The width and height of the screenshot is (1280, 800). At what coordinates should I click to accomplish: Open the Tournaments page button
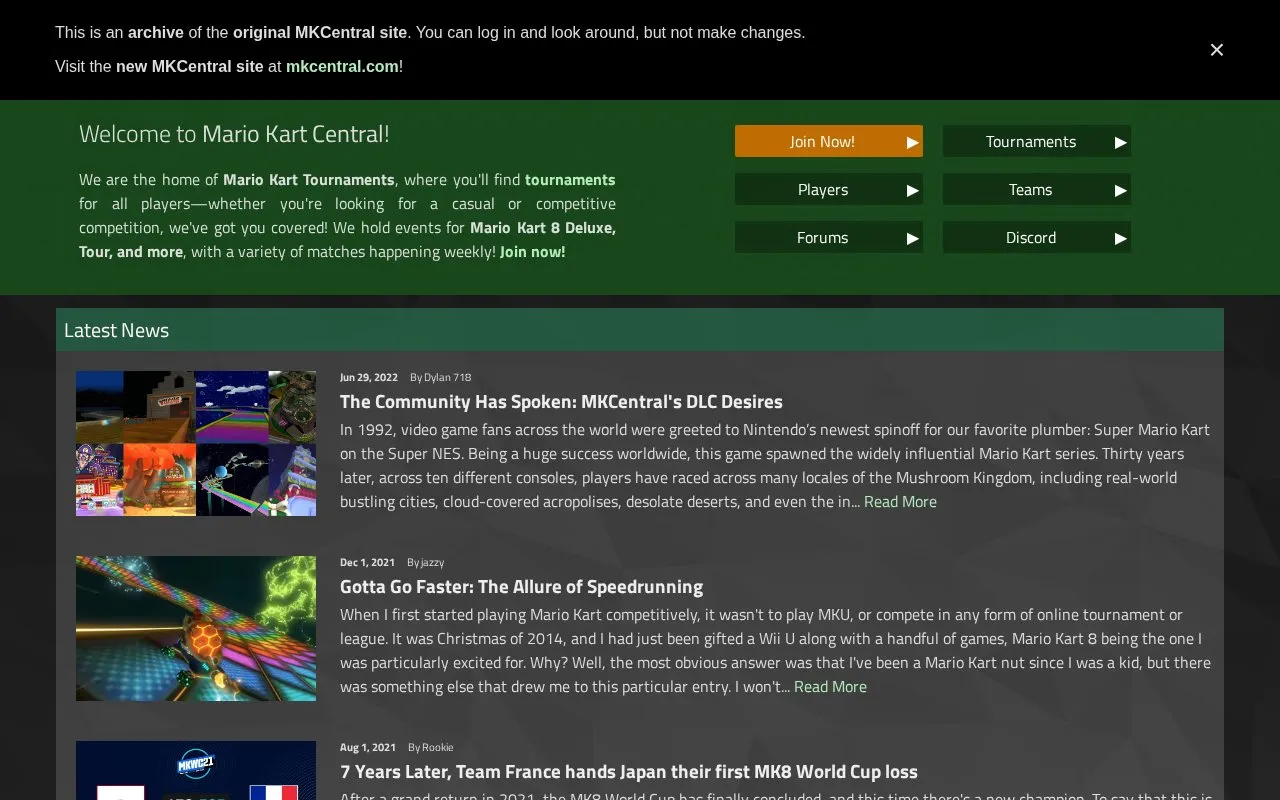click(x=1036, y=141)
